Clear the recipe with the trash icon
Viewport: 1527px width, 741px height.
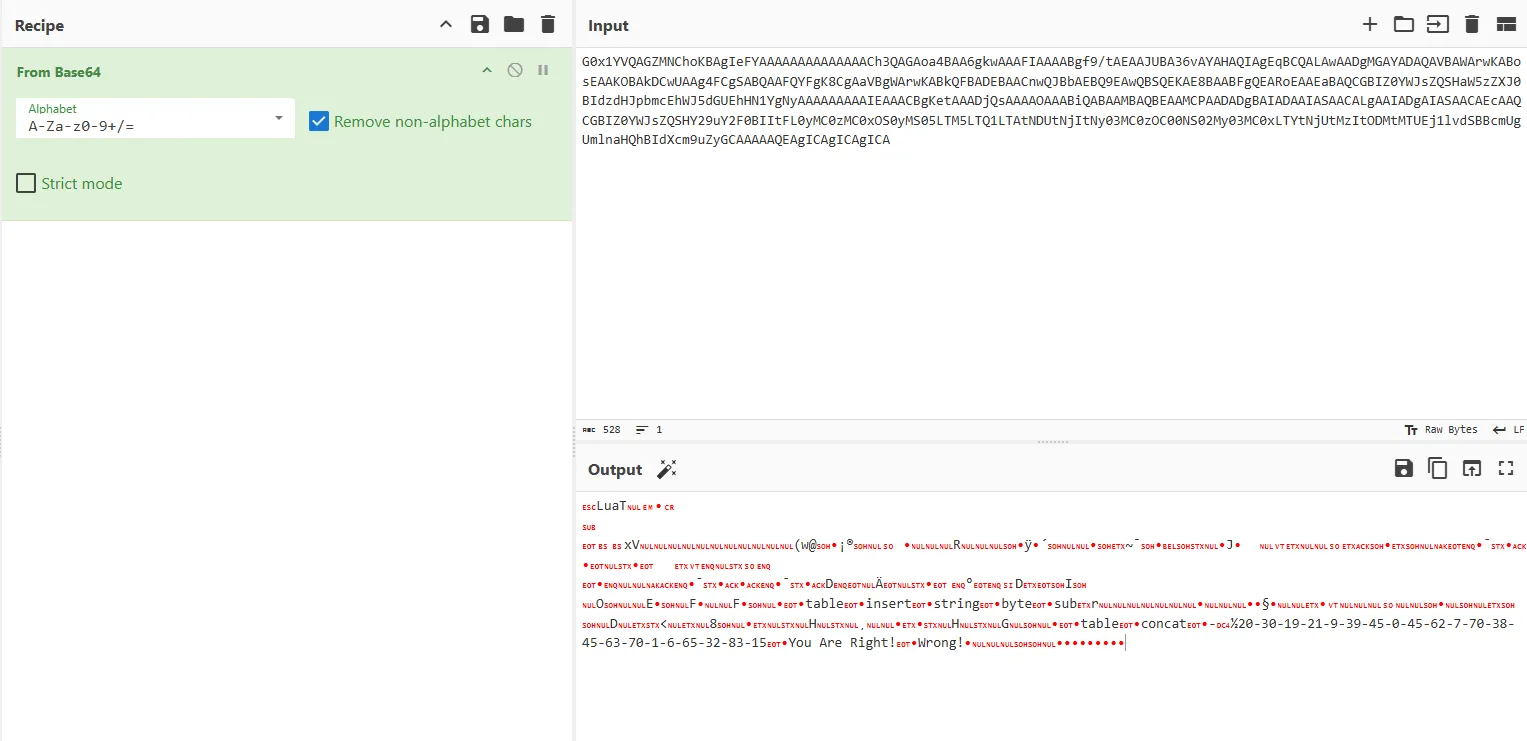pos(547,25)
